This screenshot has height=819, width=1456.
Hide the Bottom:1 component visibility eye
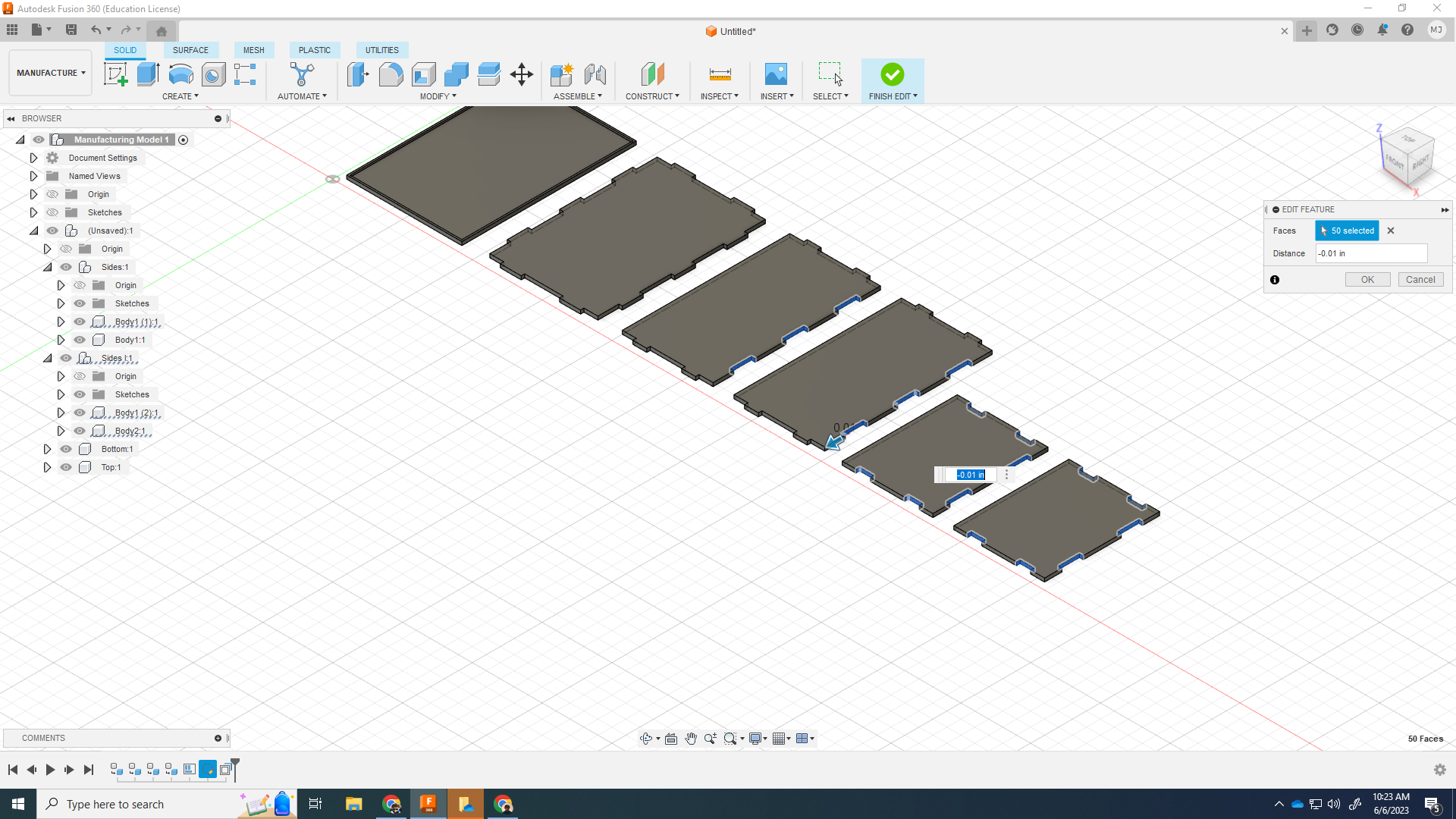tap(66, 449)
